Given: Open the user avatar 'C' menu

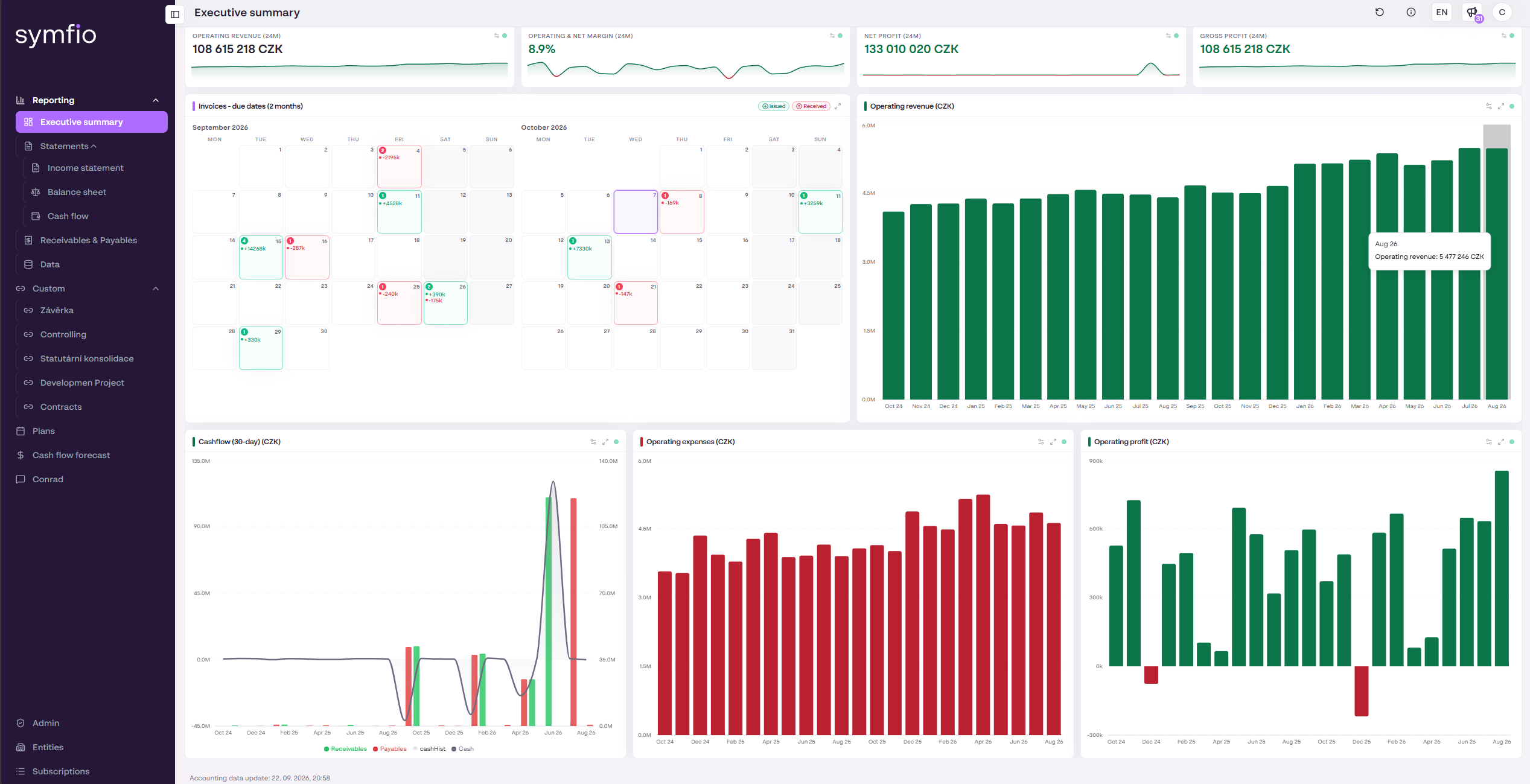Looking at the screenshot, I should pyautogui.click(x=1502, y=12).
